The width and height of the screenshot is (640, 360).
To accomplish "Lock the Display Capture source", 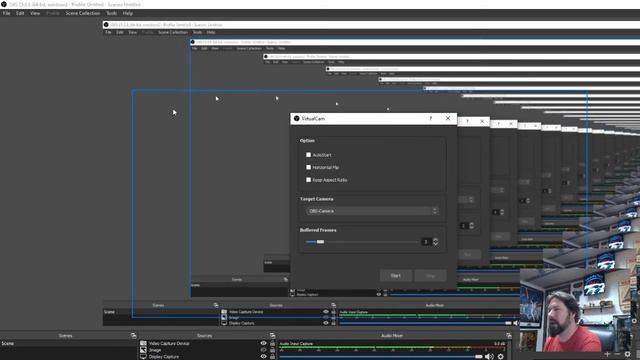I will point(272,357).
